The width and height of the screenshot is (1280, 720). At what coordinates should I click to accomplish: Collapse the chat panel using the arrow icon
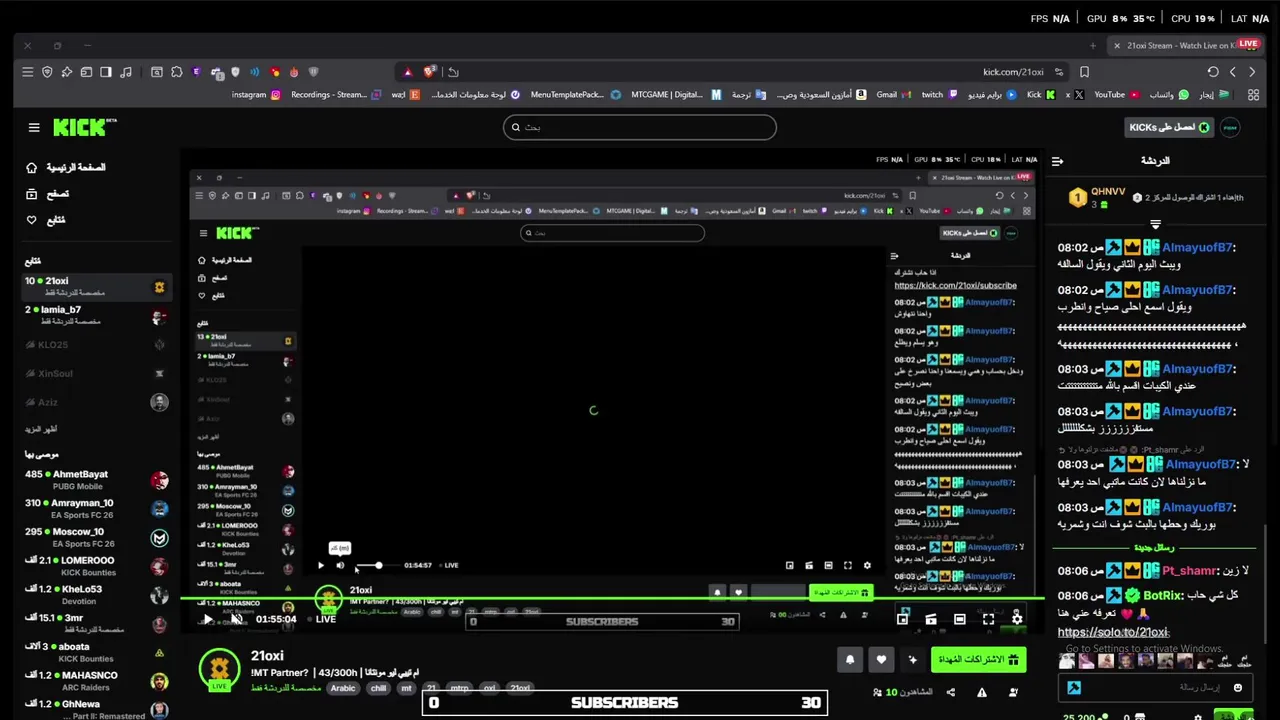pyautogui.click(x=1057, y=161)
